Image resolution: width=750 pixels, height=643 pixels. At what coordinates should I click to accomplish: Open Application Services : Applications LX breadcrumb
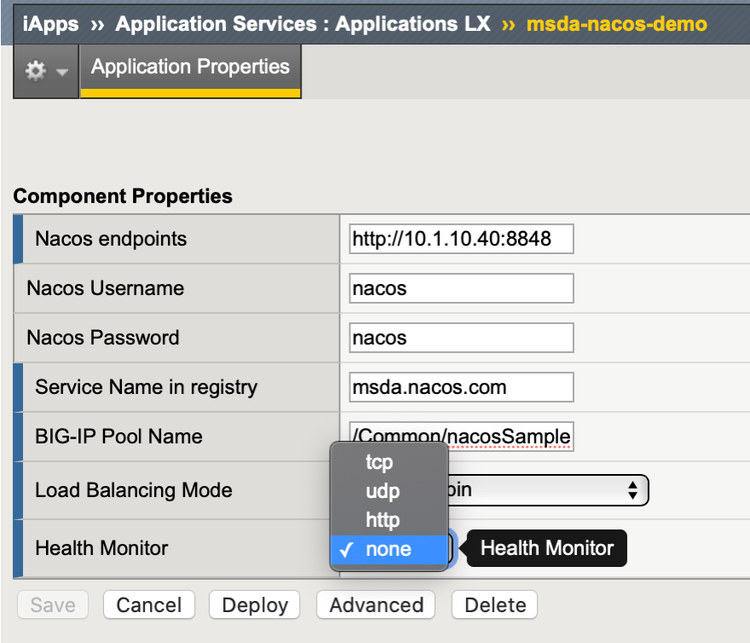[x=303, y=23]
